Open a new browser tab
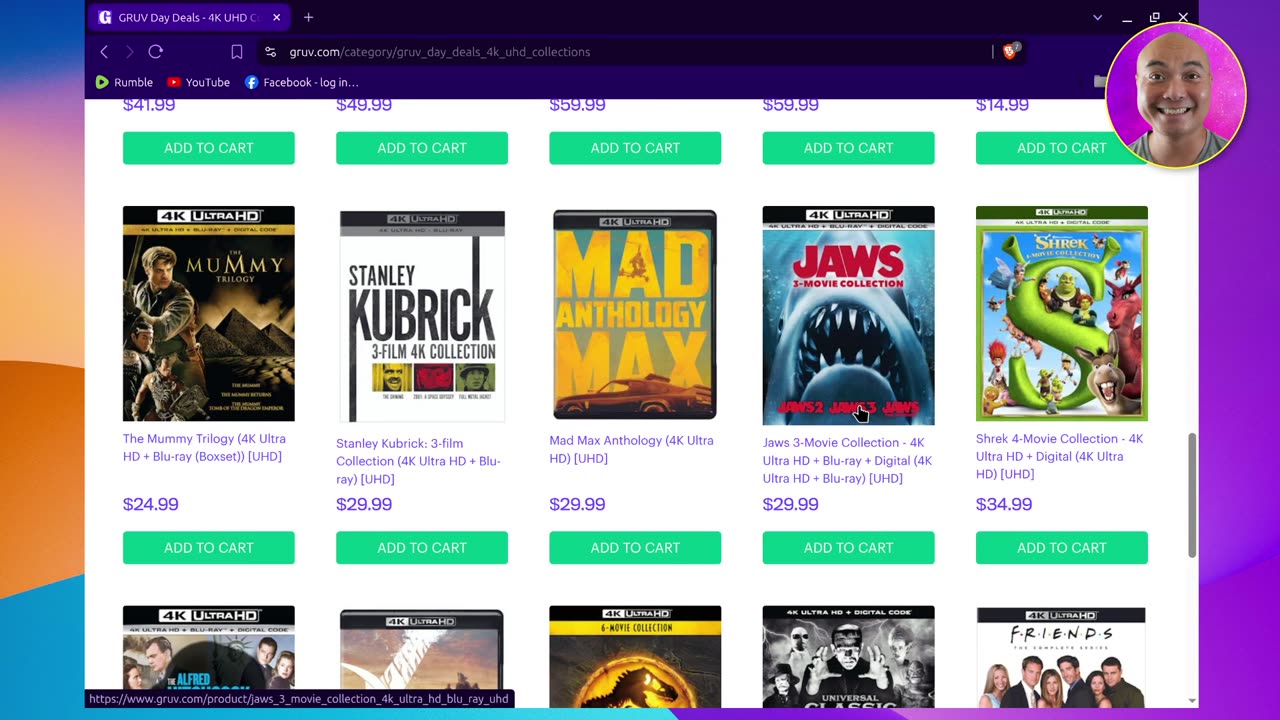 point(308,17)
